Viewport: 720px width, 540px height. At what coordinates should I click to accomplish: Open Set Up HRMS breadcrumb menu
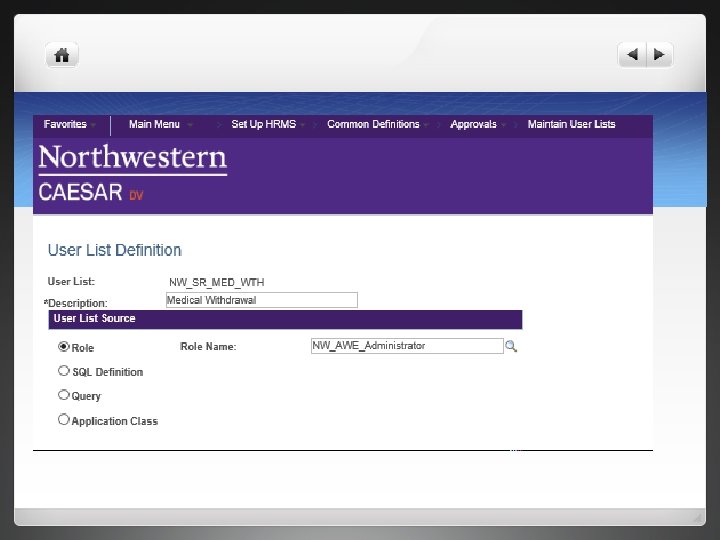[268, 124]
